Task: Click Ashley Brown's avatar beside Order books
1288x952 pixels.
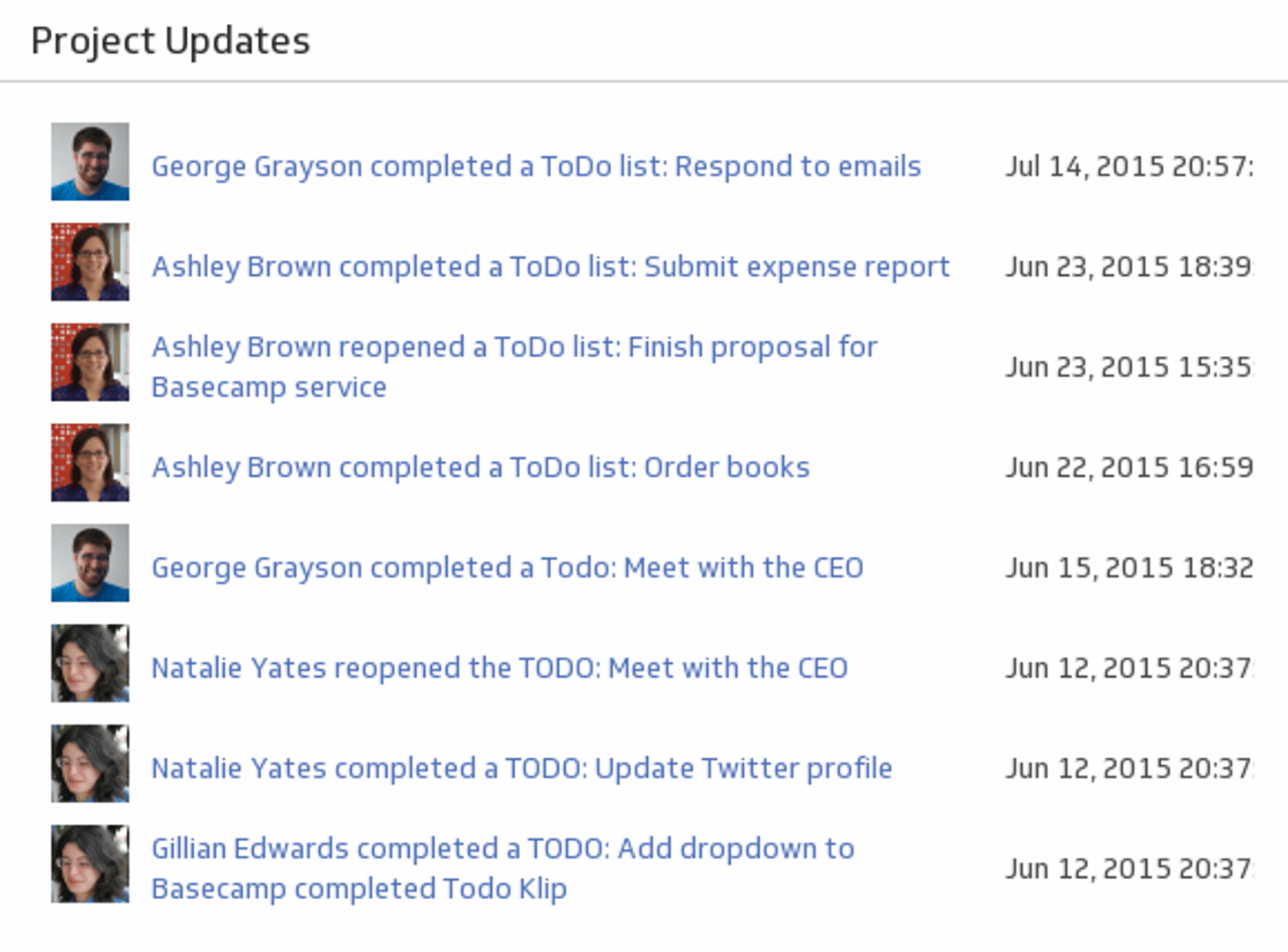Action: click(x=90, y=463)
